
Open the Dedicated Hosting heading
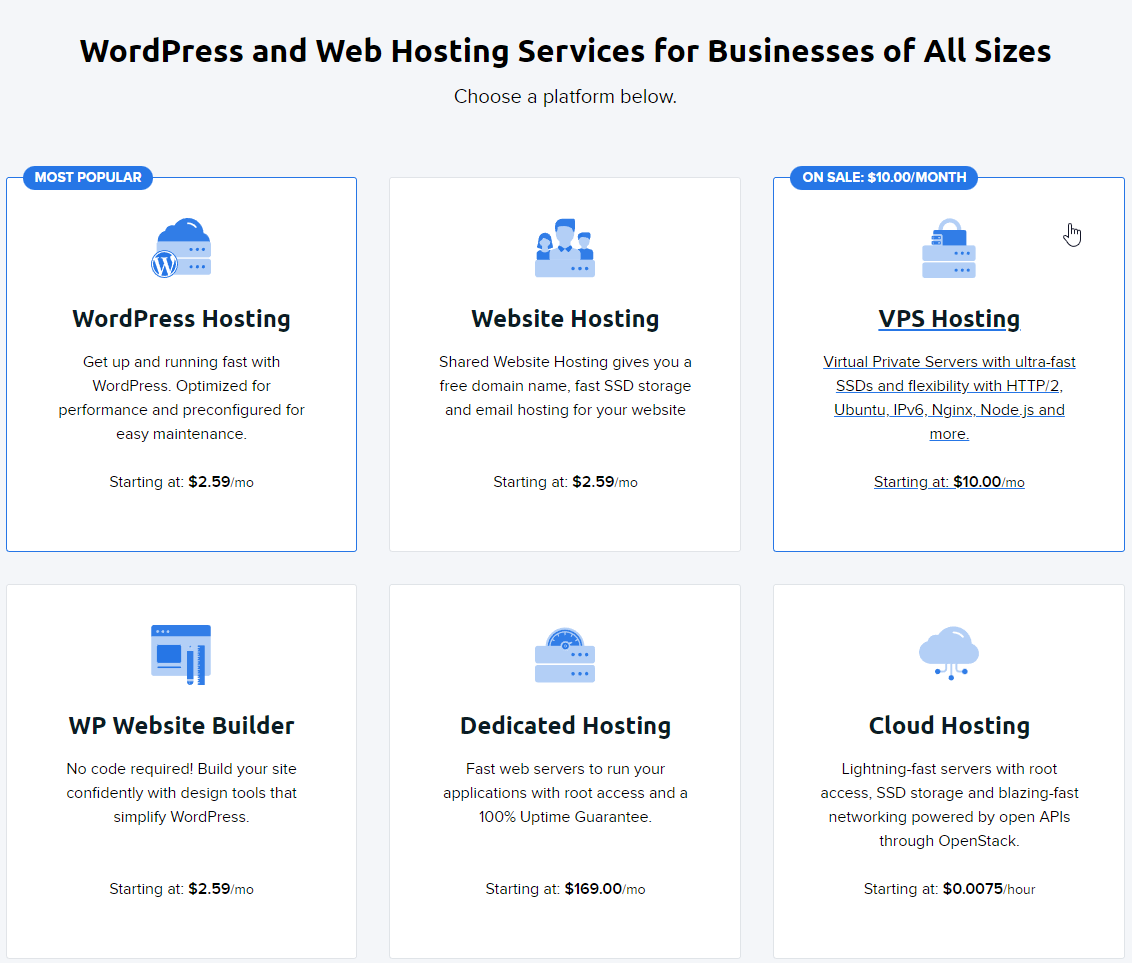tap(565, 725)
